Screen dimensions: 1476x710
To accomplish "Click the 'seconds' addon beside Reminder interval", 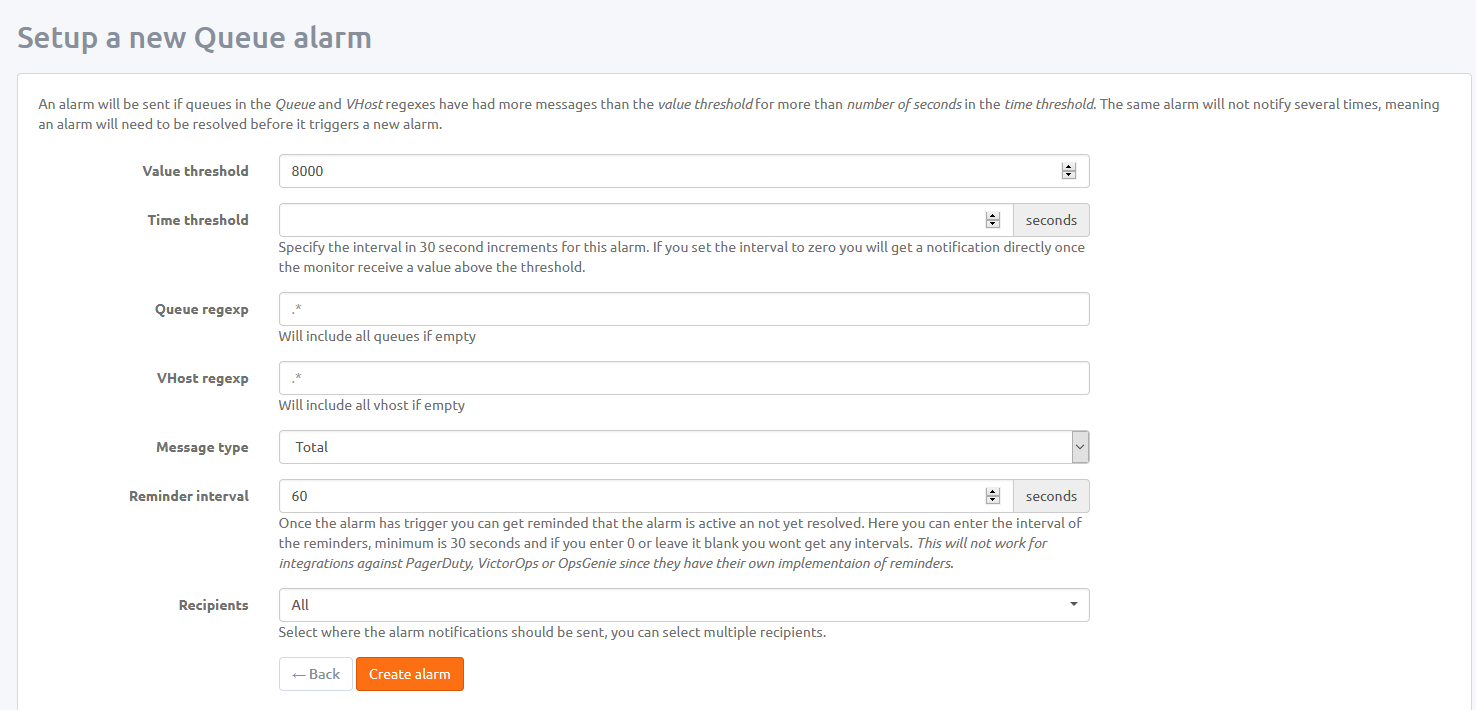I will (1052, 496).
